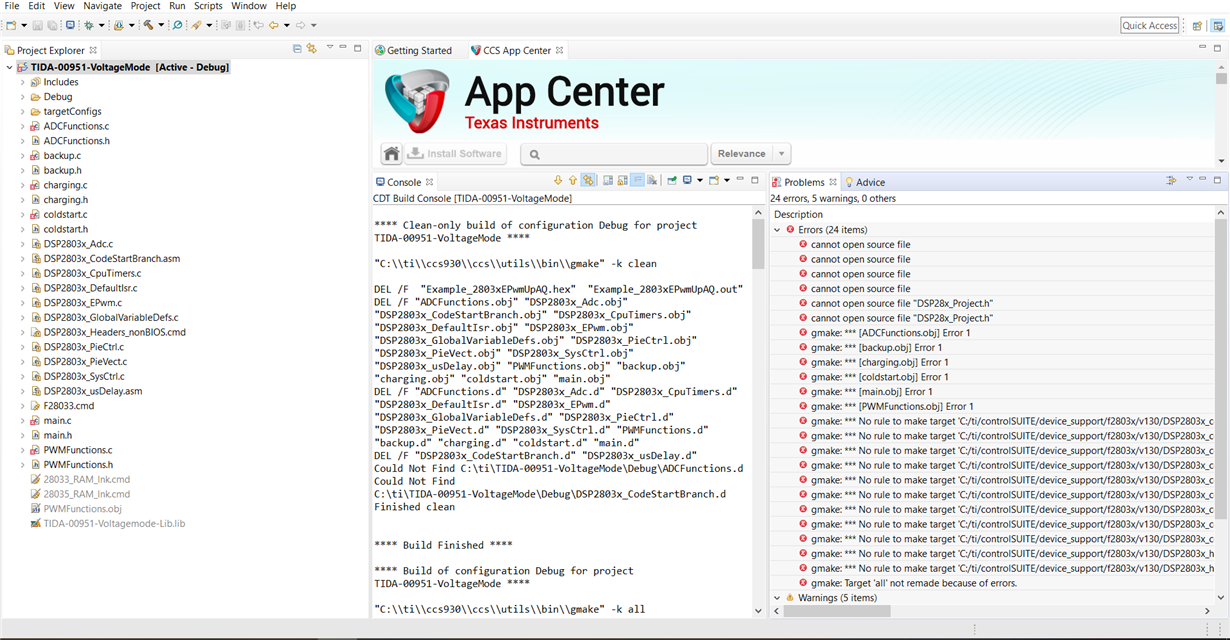Image resolution: width=1230 pixels, height=640 pixels.
Task: Click the New project toolbar icon
Action: (x=10, y=25)
